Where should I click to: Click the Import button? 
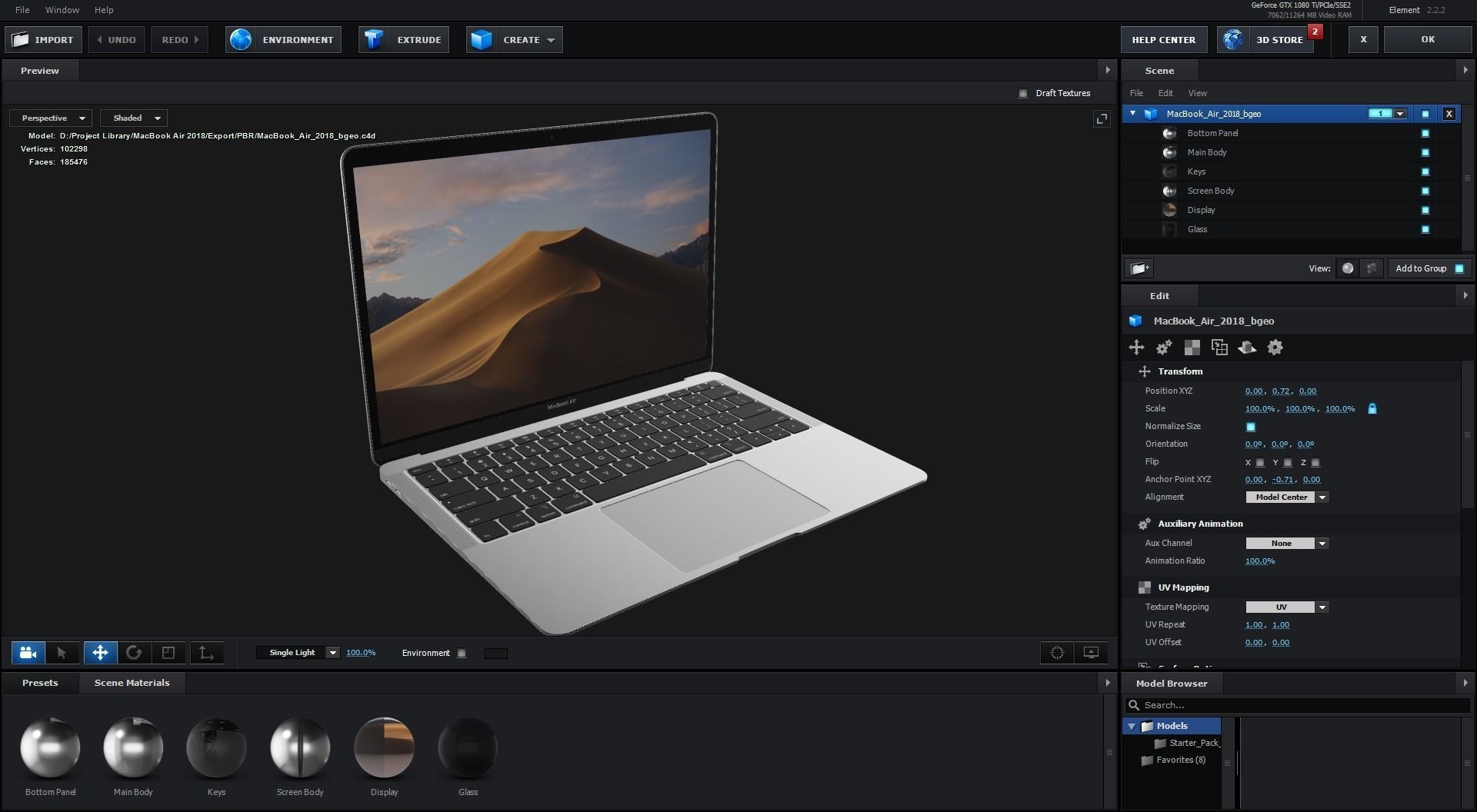[x=43, y=40]
